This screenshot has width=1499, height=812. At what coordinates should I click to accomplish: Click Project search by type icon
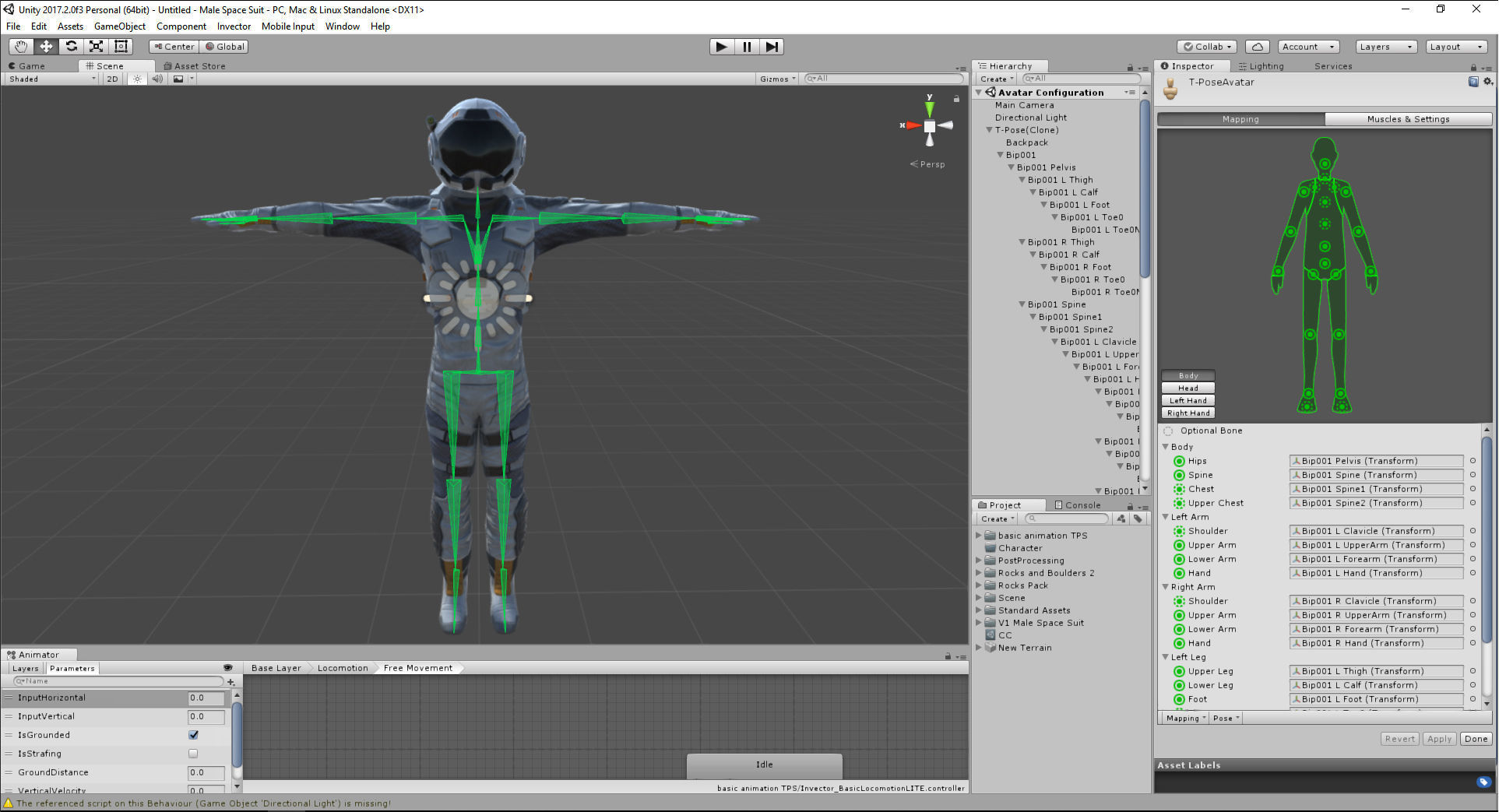click(1121, 518)
